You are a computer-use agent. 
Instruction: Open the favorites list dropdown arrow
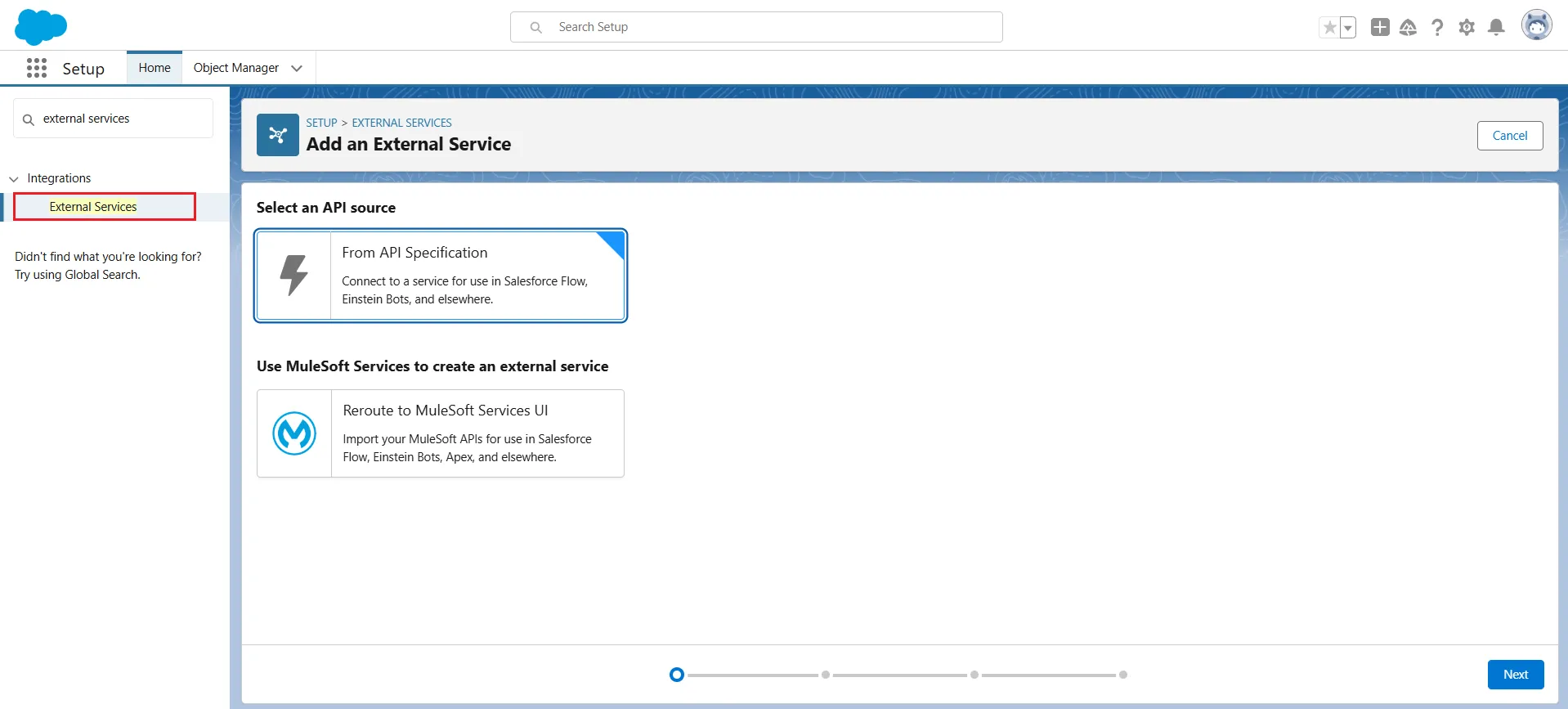(1348, 28)
